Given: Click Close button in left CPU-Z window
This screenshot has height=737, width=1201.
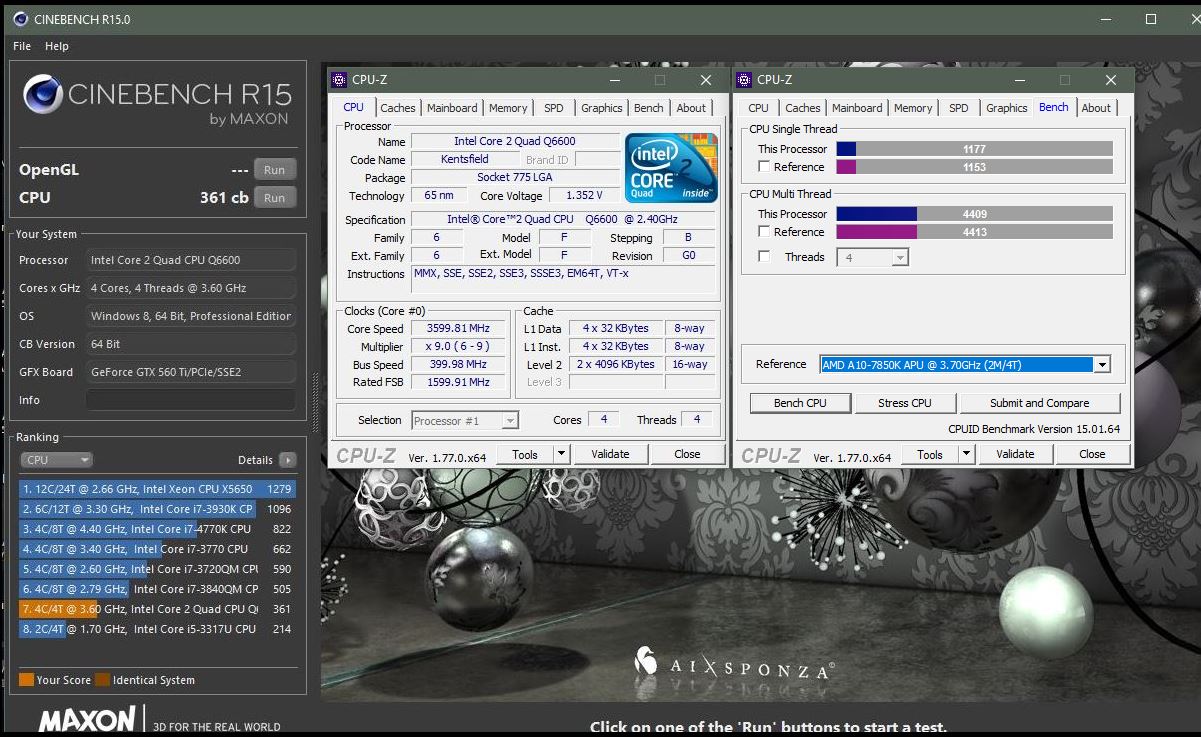Looking at the screenshot, I should pyautogui.click(x=687, y=454).
